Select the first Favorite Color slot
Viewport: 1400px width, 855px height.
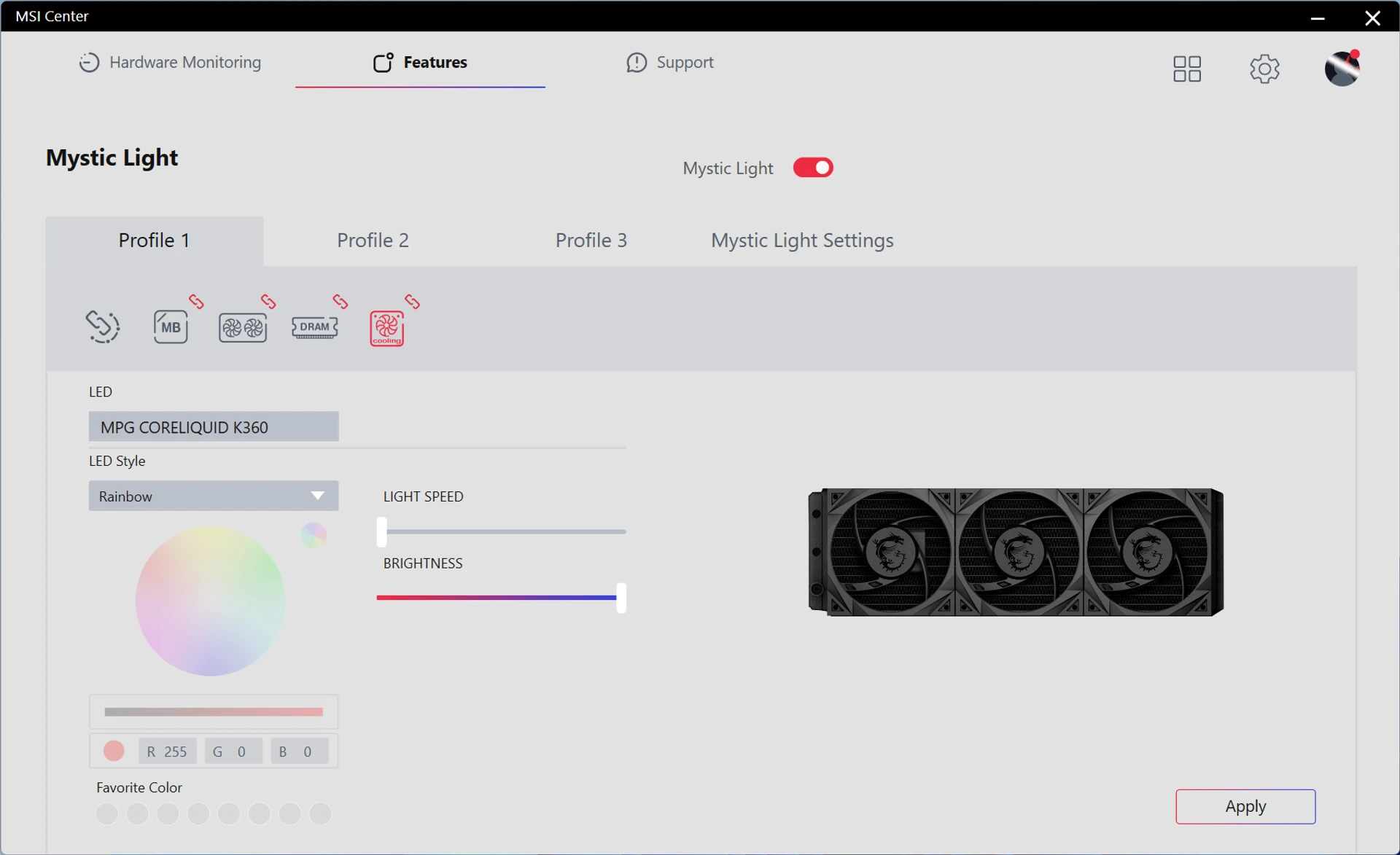(106, 813)
